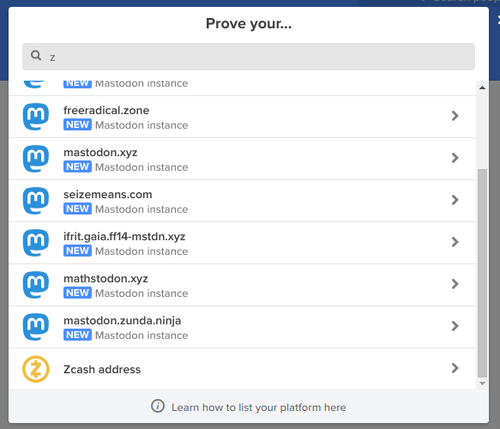Click the Mastodon icon for mathstodon.xyz
Screen dimensions: 500x429
pos(36,285)
